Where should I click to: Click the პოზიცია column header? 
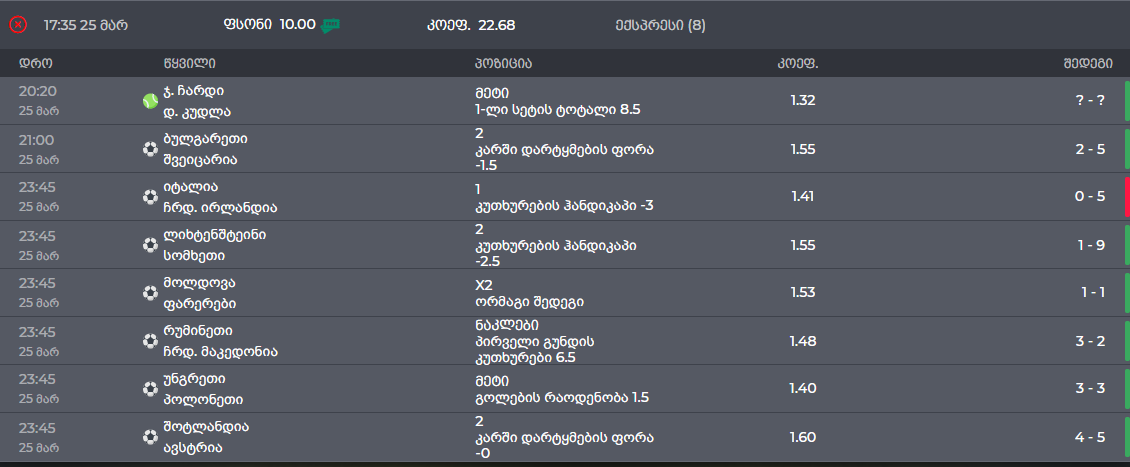(x=503, y=64)
